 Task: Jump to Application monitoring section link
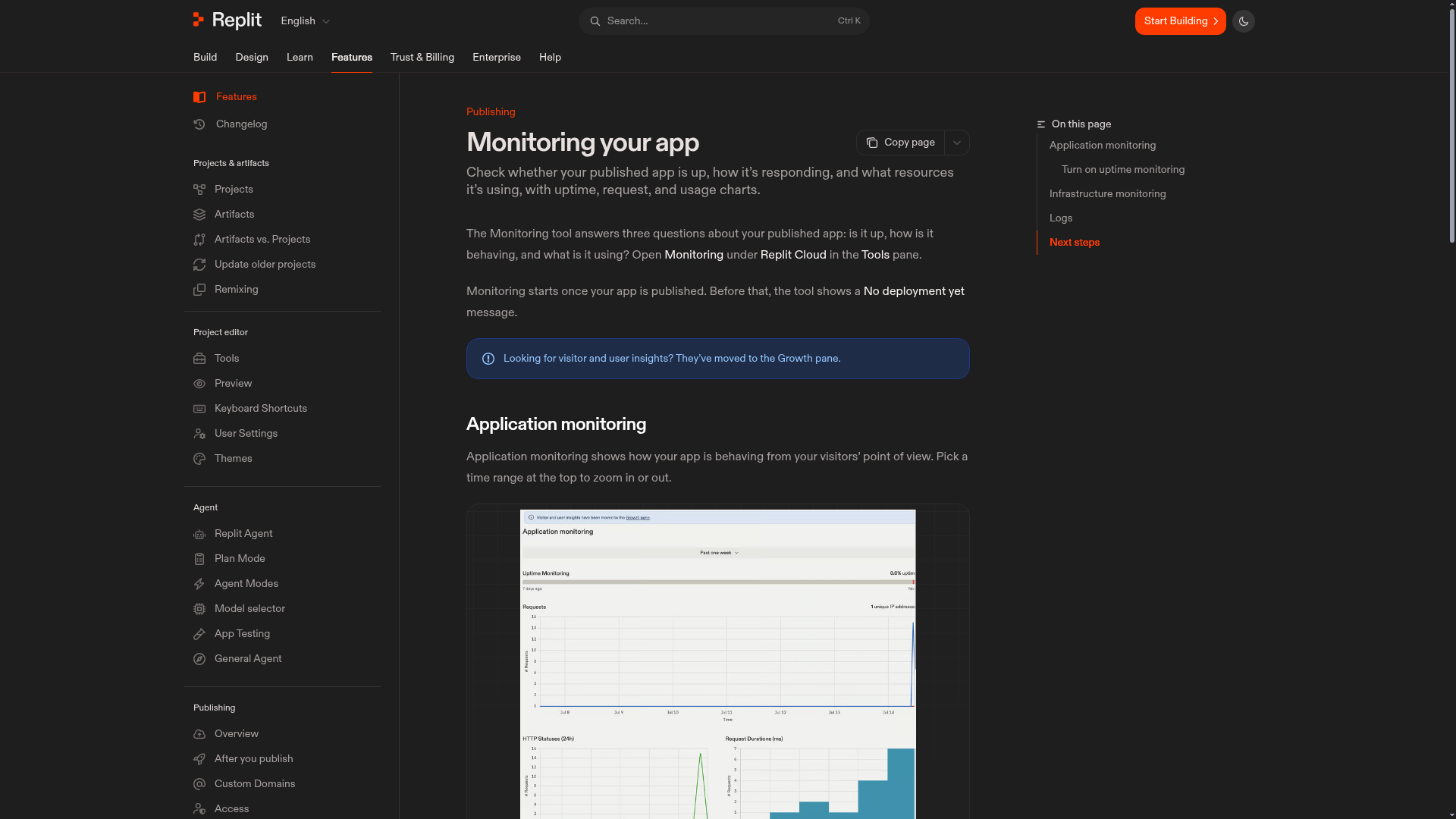click(x=1103, y=146)
